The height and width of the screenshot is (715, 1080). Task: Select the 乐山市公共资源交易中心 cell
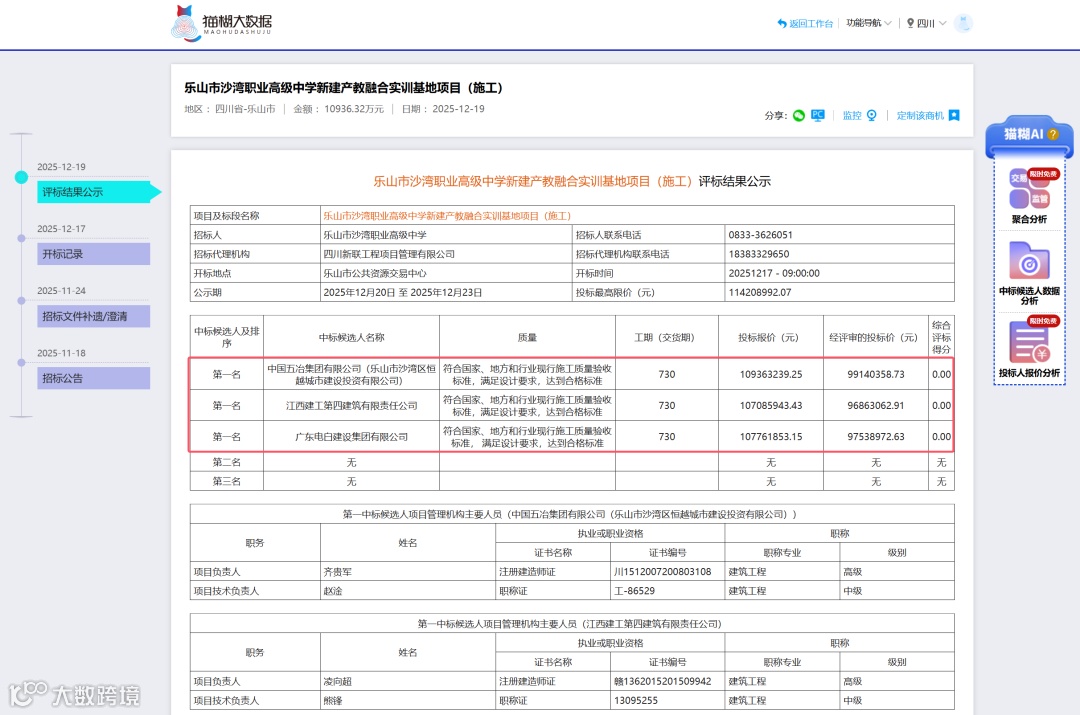point(446,273)
